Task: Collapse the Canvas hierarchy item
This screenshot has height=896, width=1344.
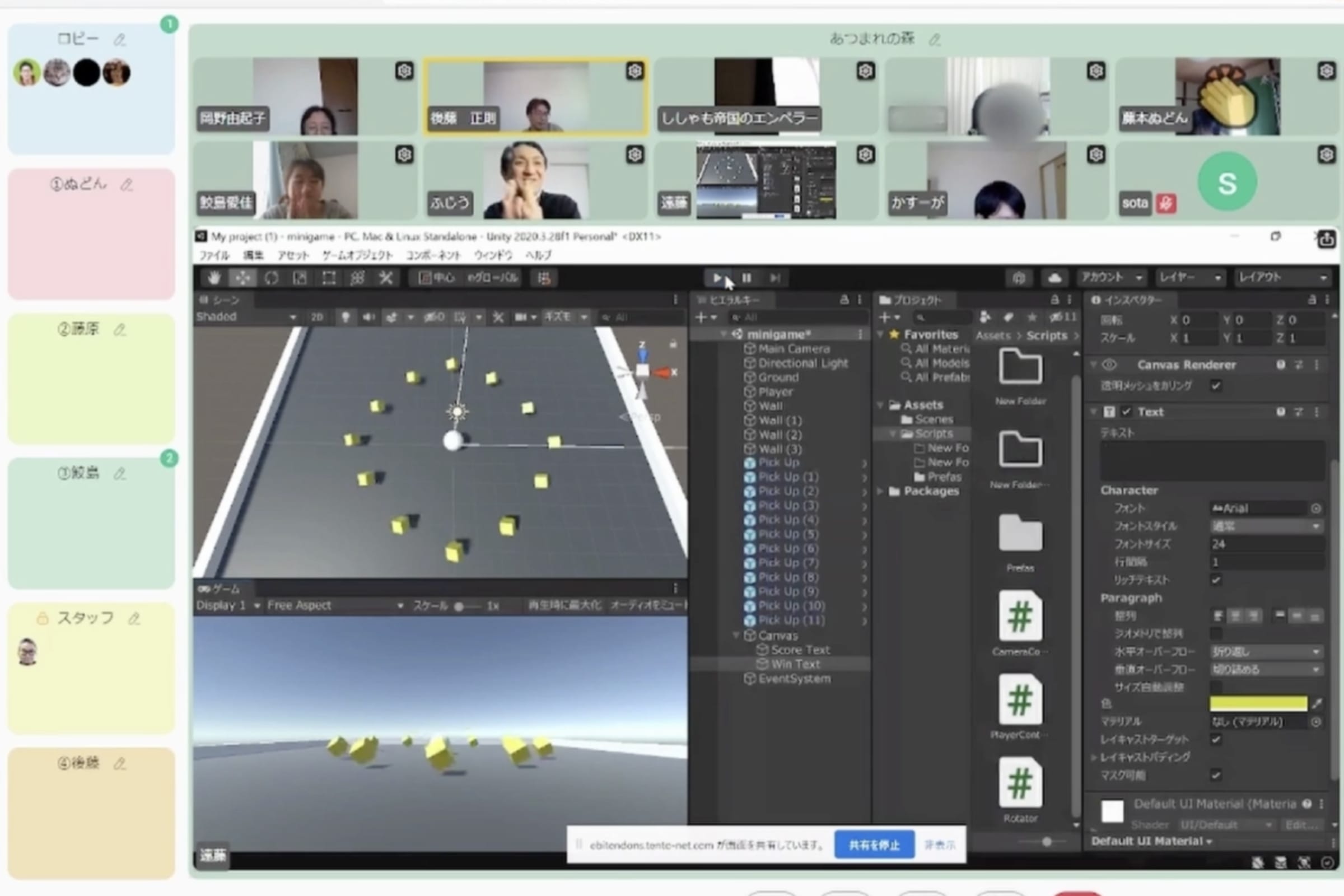Action: tap(736, 636)
